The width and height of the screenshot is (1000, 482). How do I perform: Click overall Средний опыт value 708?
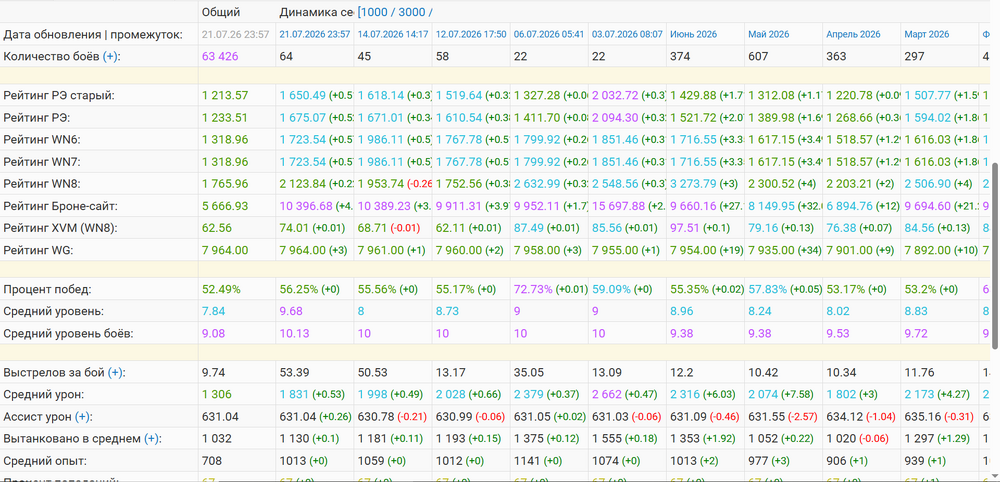coord(211,461)
